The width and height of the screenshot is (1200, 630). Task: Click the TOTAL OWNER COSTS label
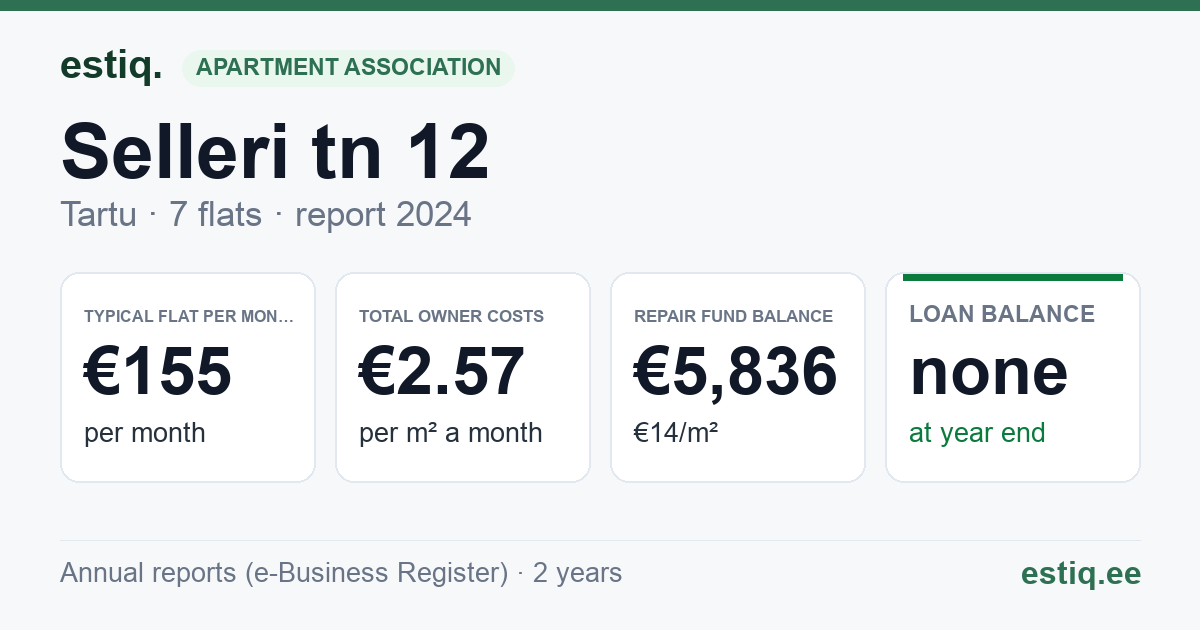[x=452, y=316]
